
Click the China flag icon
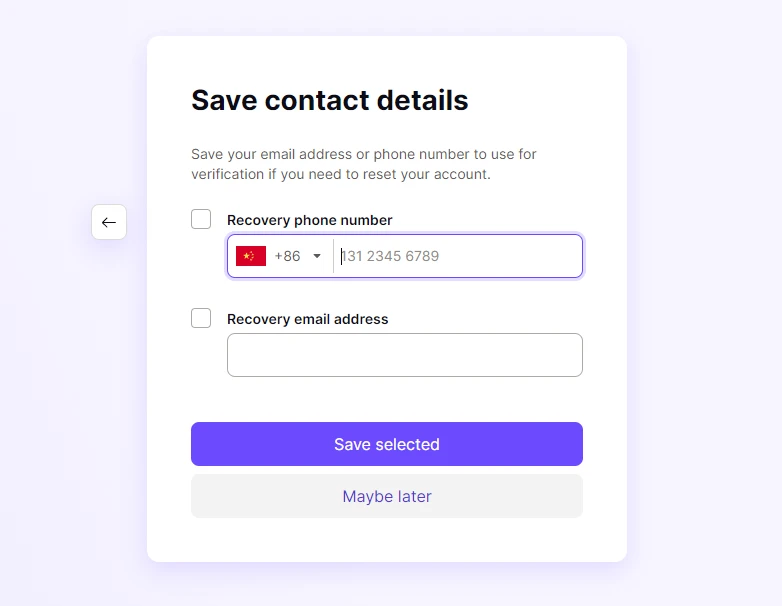pos(251,256)
